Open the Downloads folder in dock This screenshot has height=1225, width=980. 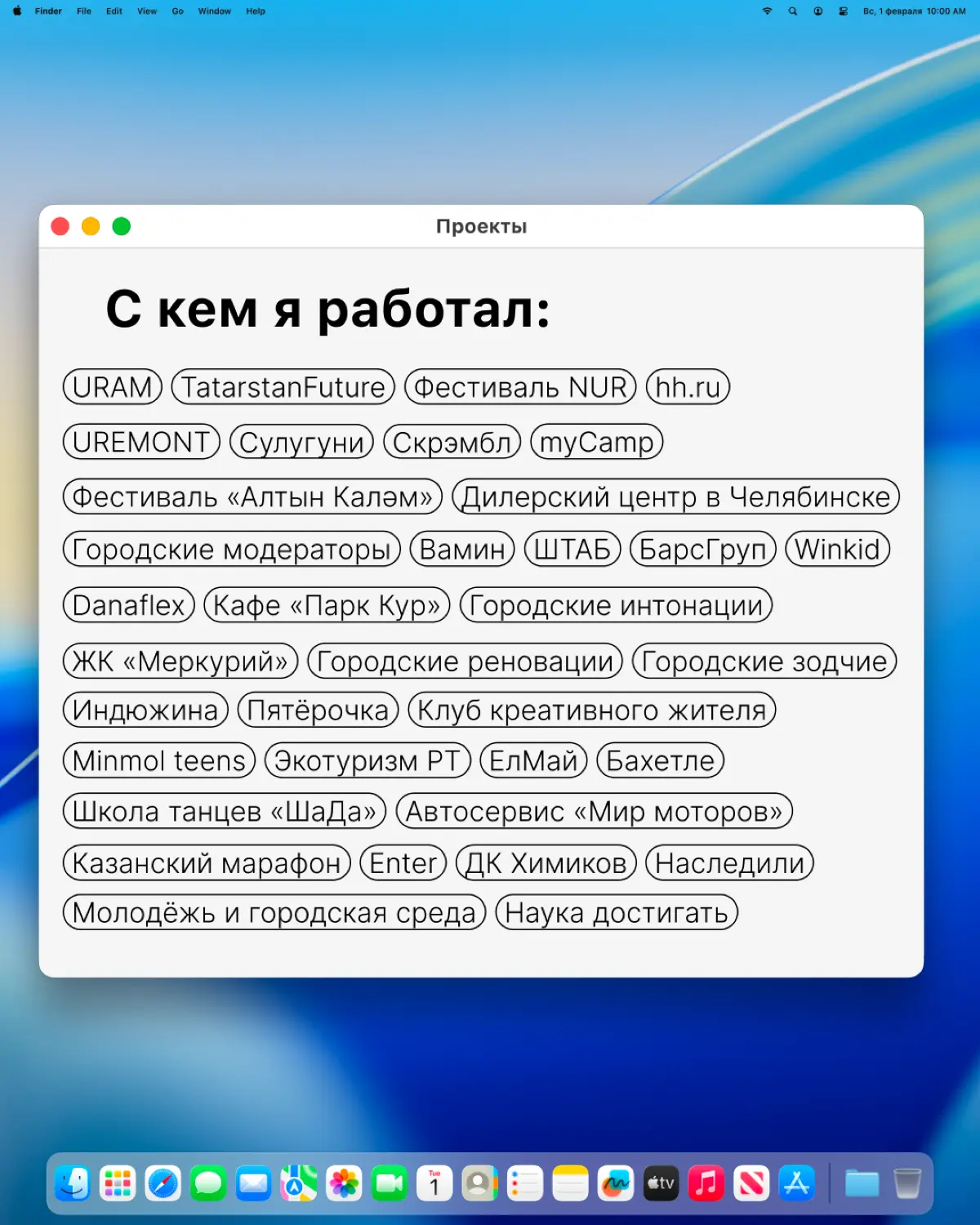click(862, 1183)
